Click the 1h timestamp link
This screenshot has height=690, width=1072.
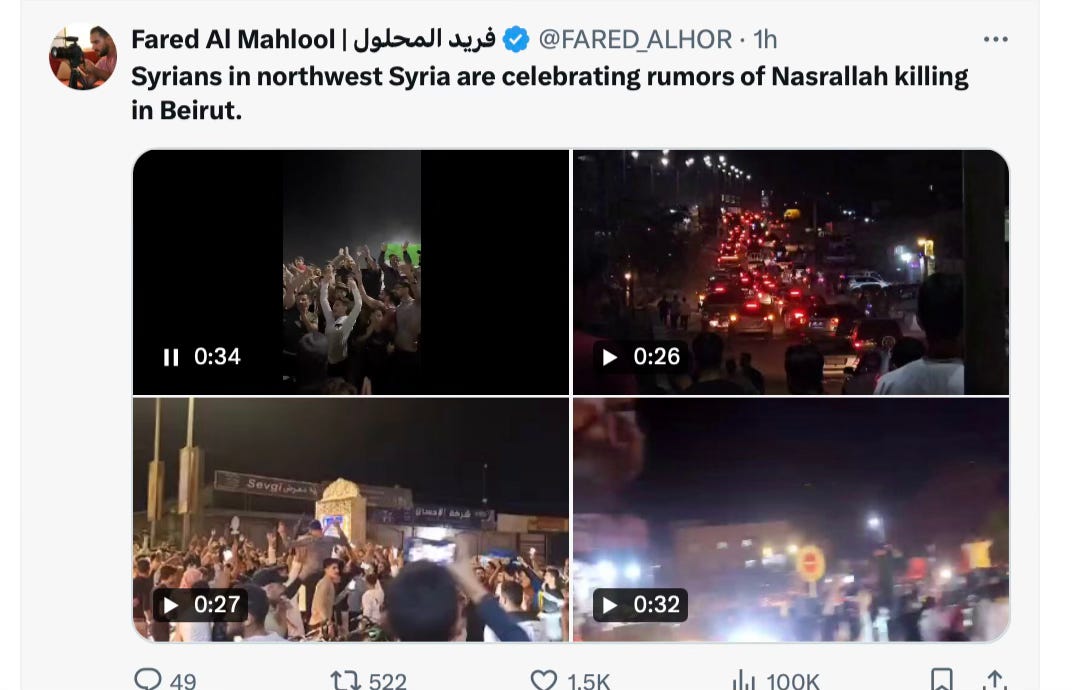[765, 40]
